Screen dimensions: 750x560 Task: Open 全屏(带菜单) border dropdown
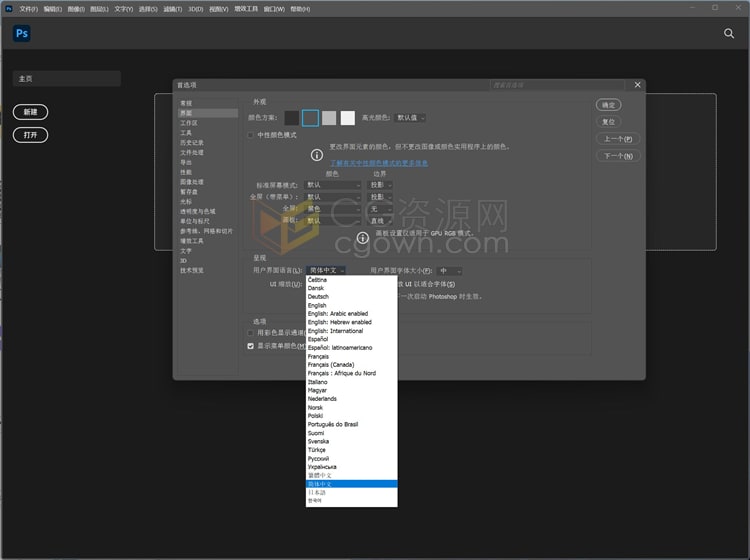pyautogui.click(x=380, y=197)
